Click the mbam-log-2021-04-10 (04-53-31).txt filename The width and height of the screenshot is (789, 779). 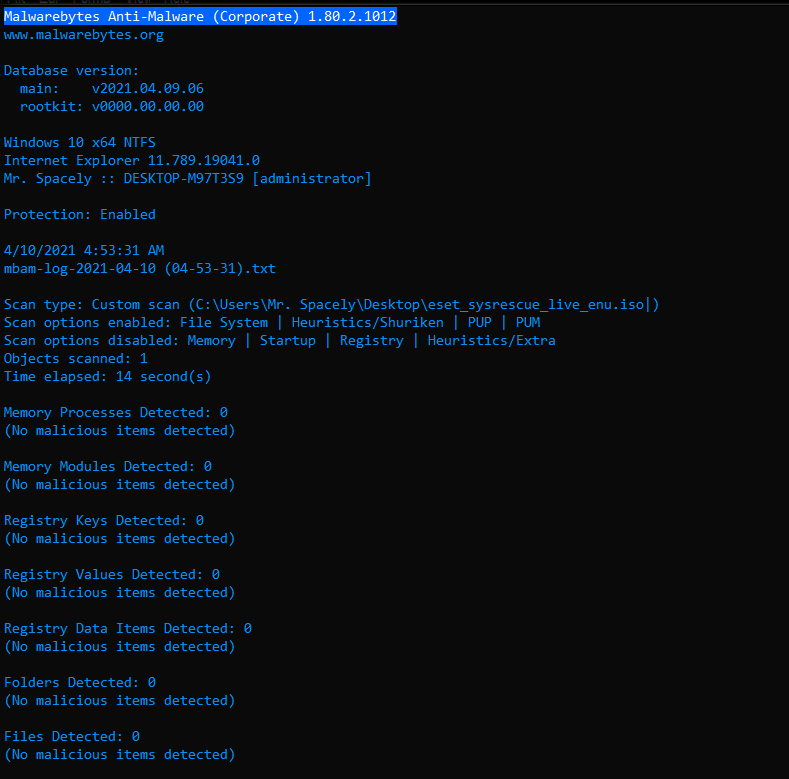[x=140, y=268]
